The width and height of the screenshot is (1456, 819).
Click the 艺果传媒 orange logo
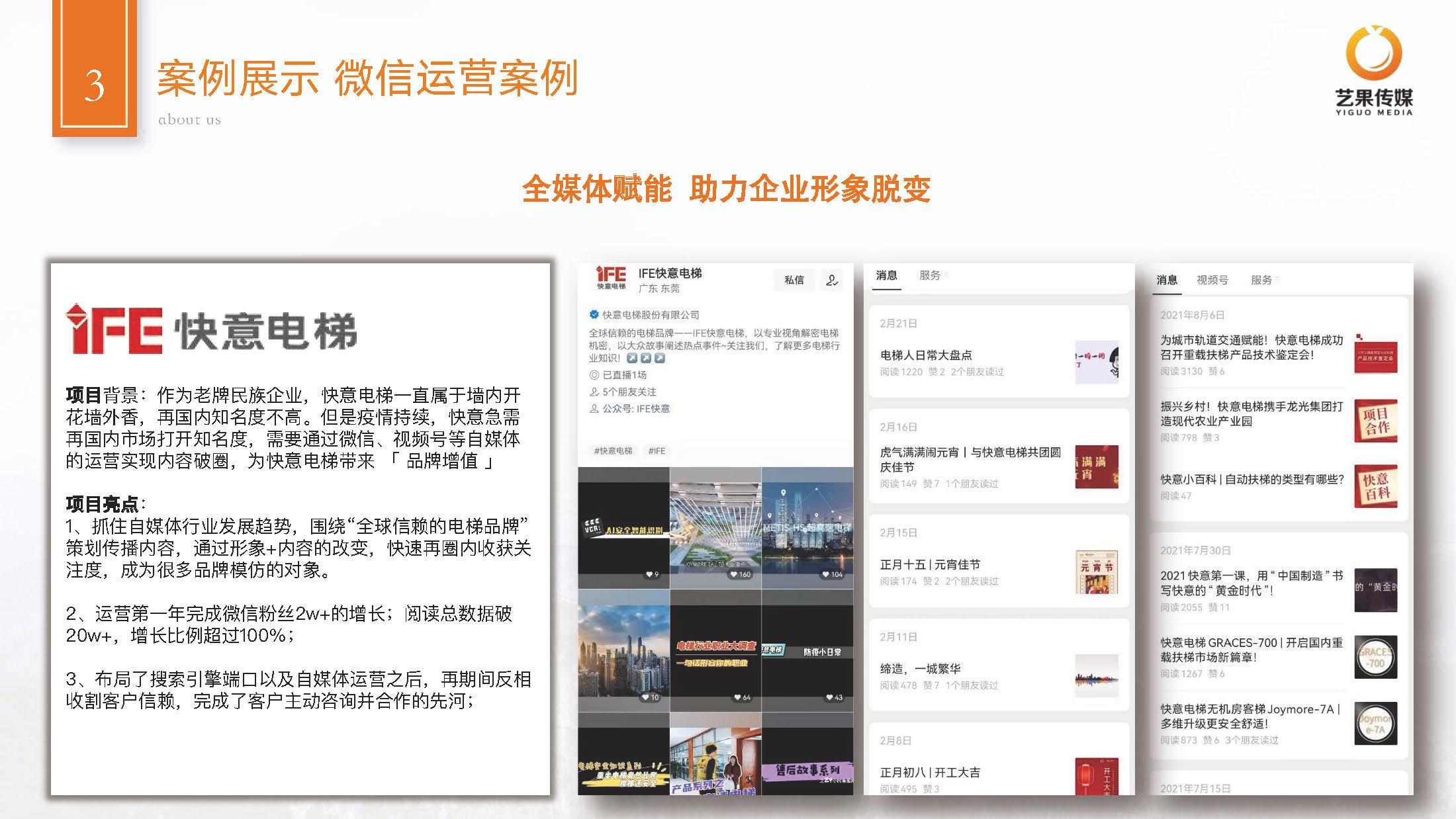[1373, 53]
